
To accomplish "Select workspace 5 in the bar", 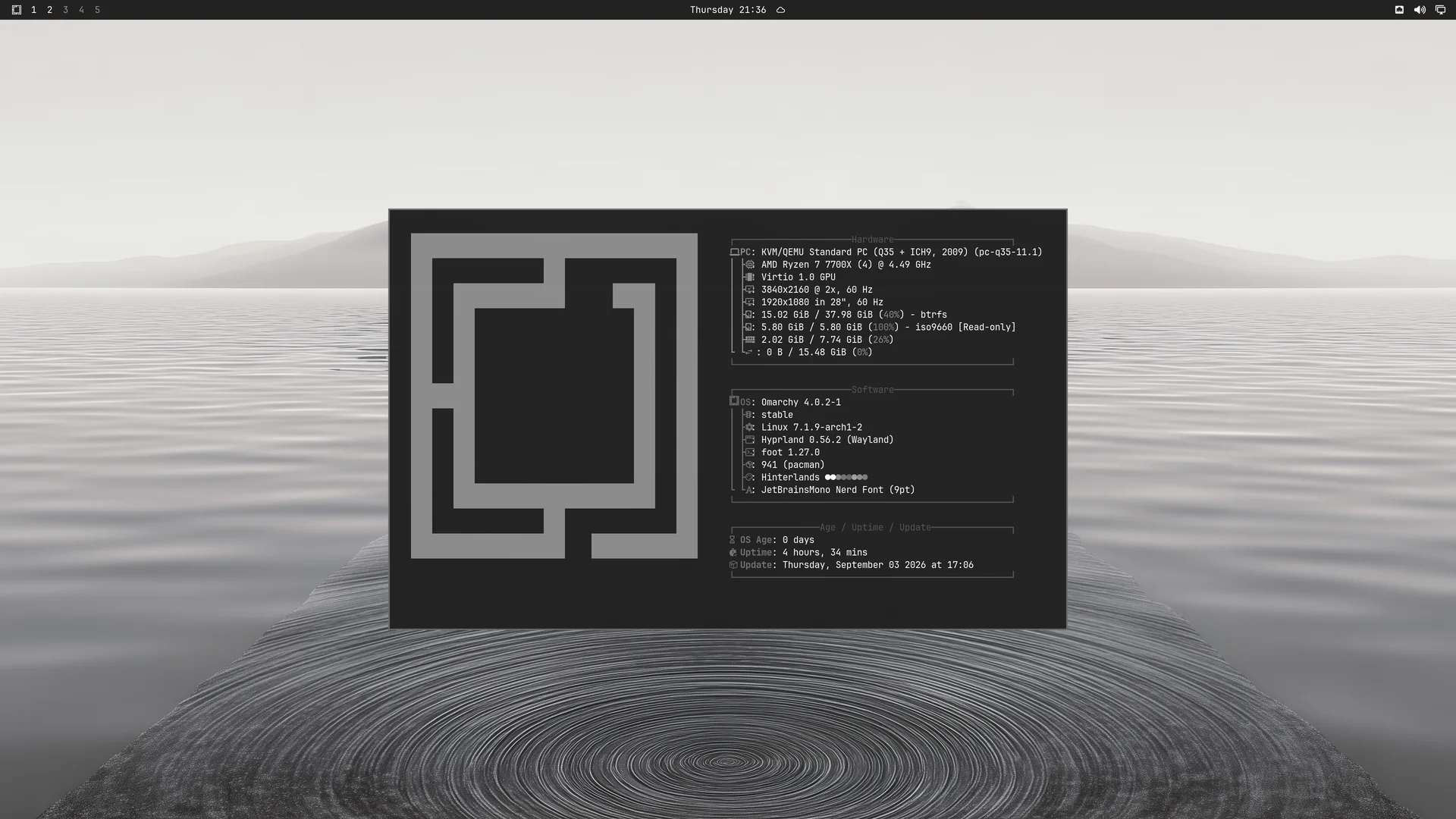I will [97, 10].
